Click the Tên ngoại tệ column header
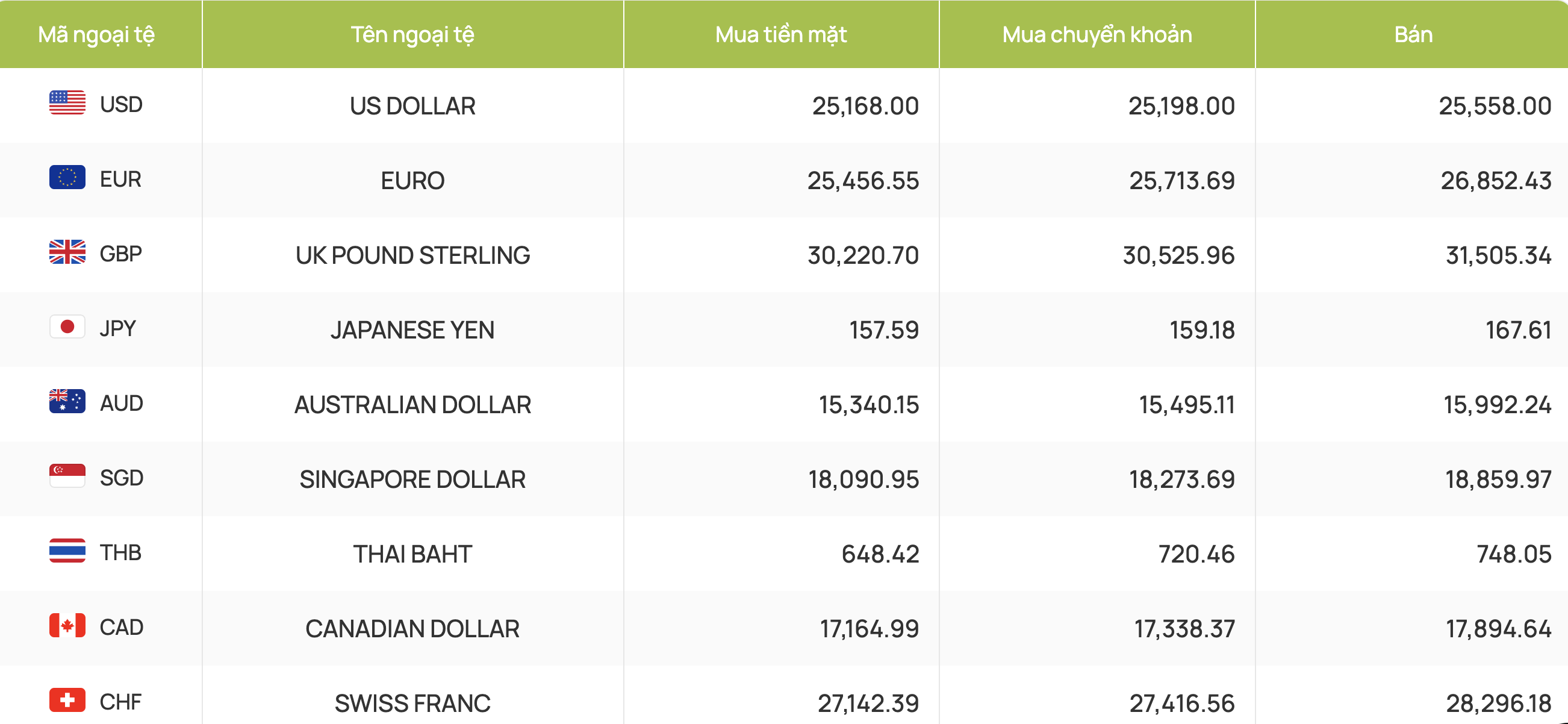The height and width of the screenshot is (724, 1568). click(412, 34)
